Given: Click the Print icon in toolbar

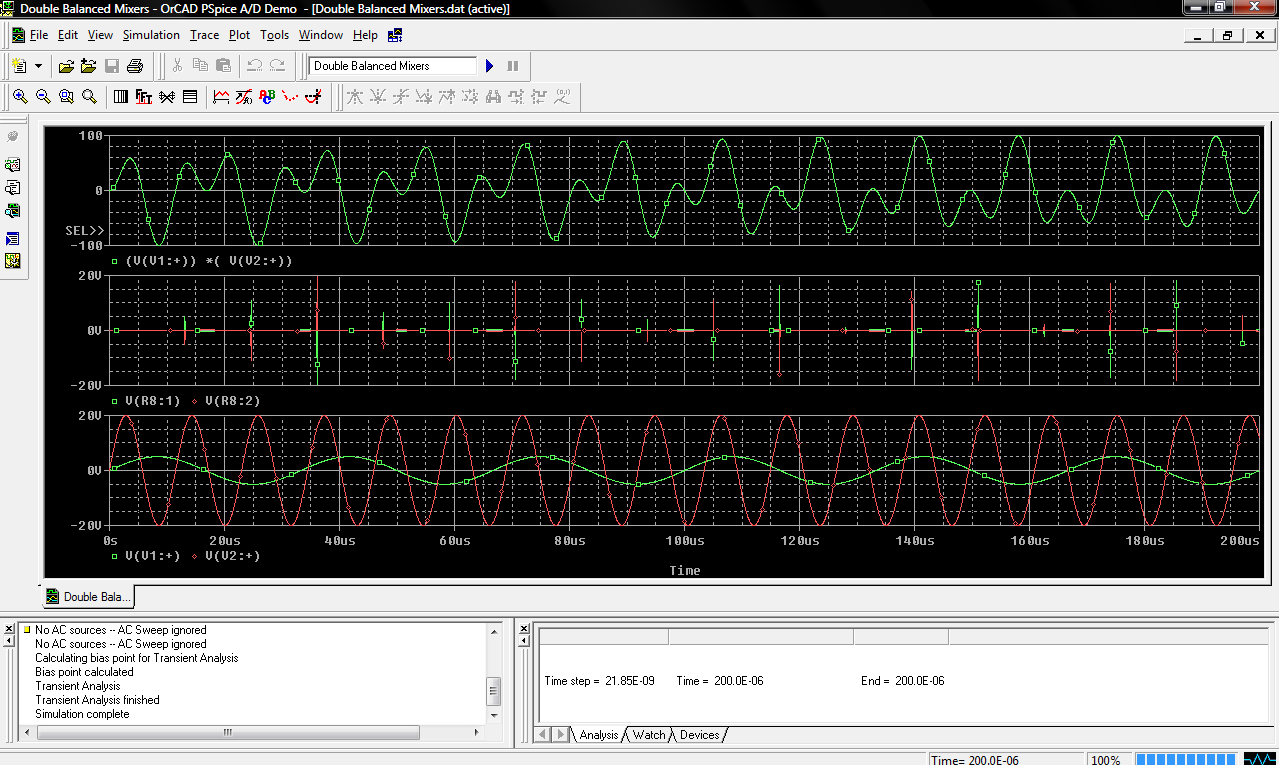Looking at the screenshot, I should (135, 66).
